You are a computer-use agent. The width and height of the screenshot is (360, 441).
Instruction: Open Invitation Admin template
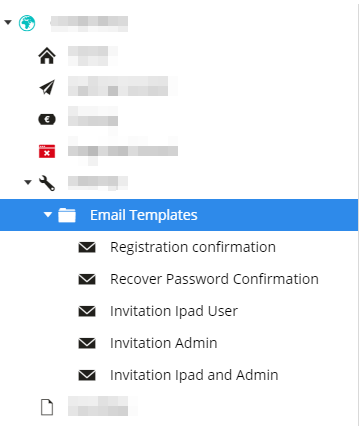click(x=164, y=343)
